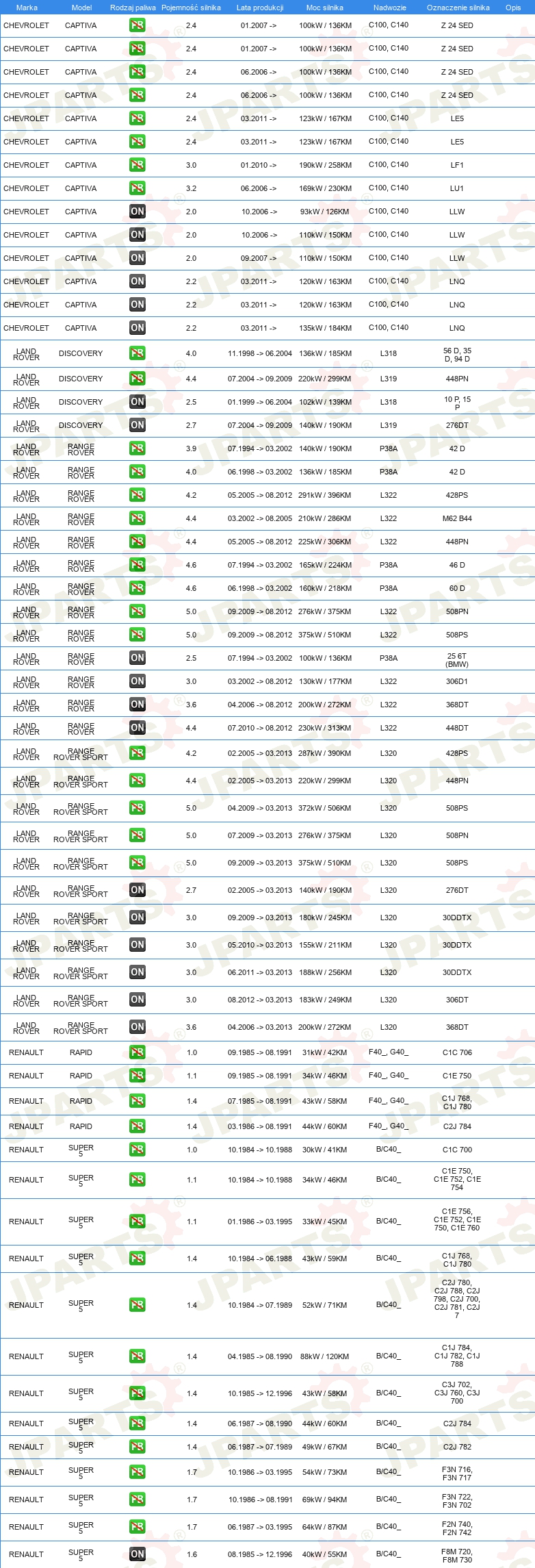Image resolution: width=535 pixels, height=1568 pixels.
Task: Click diesel icon in Range Rover 25 6T (BMW) row
Action: [137, 658]
